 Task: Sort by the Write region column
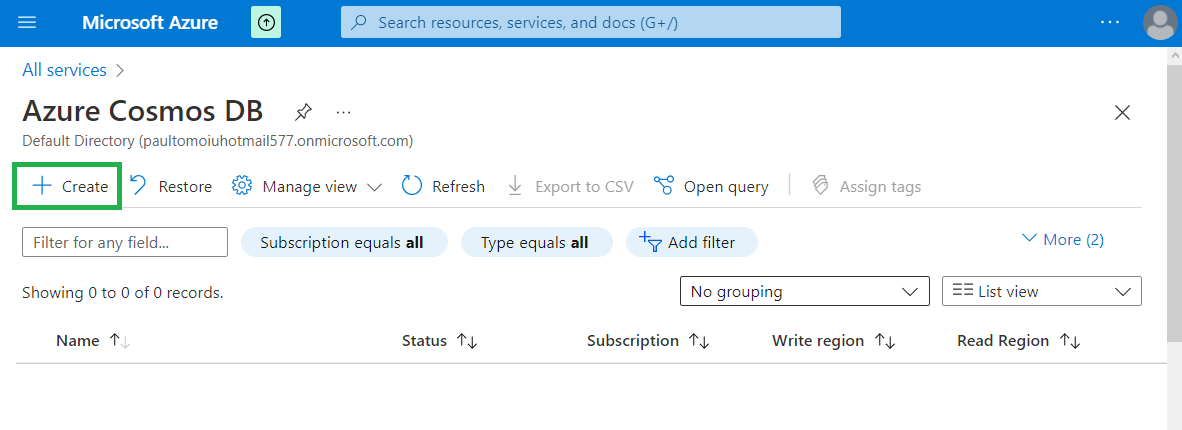[834, 341]
